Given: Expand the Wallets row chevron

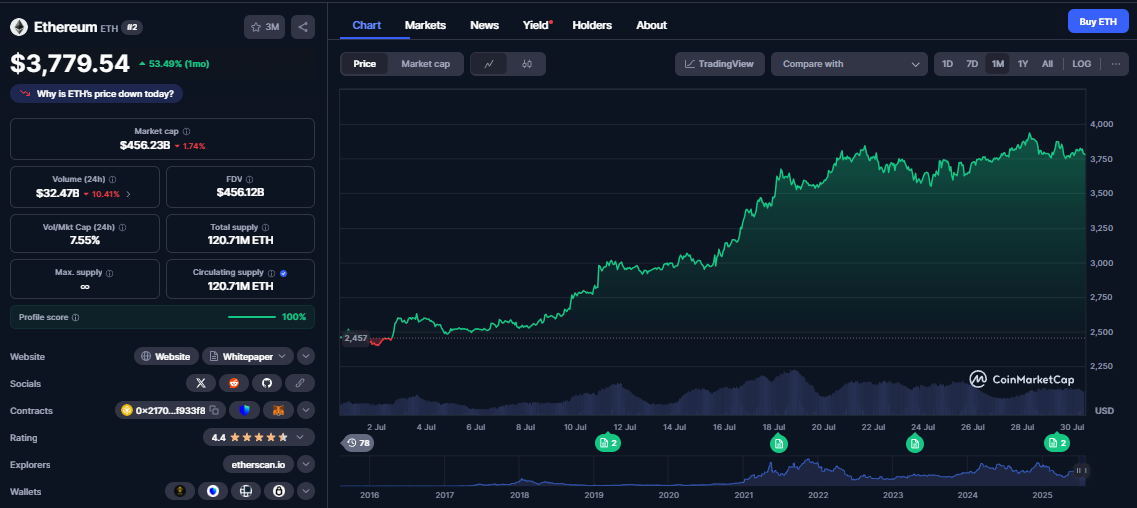Looking at the screenshot, I should [x=306, y=491].
